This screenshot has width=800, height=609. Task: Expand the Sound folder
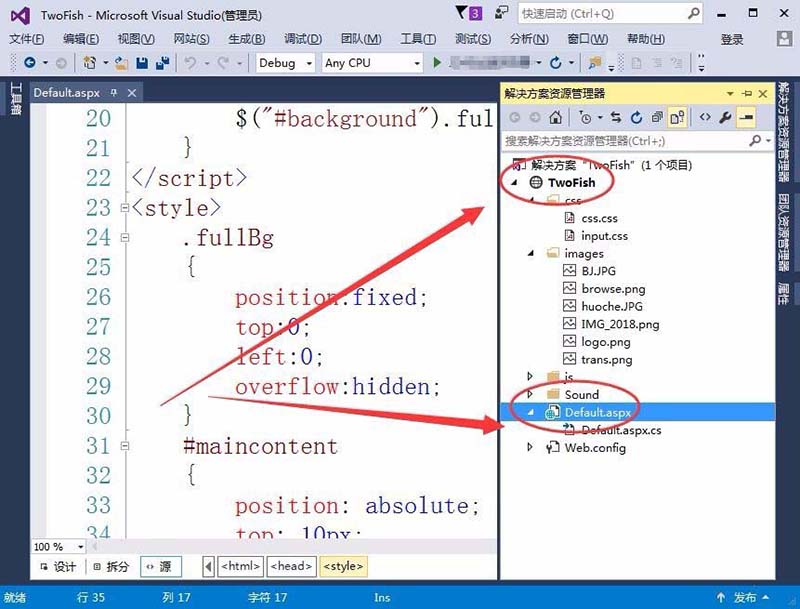tap(530, 394)
